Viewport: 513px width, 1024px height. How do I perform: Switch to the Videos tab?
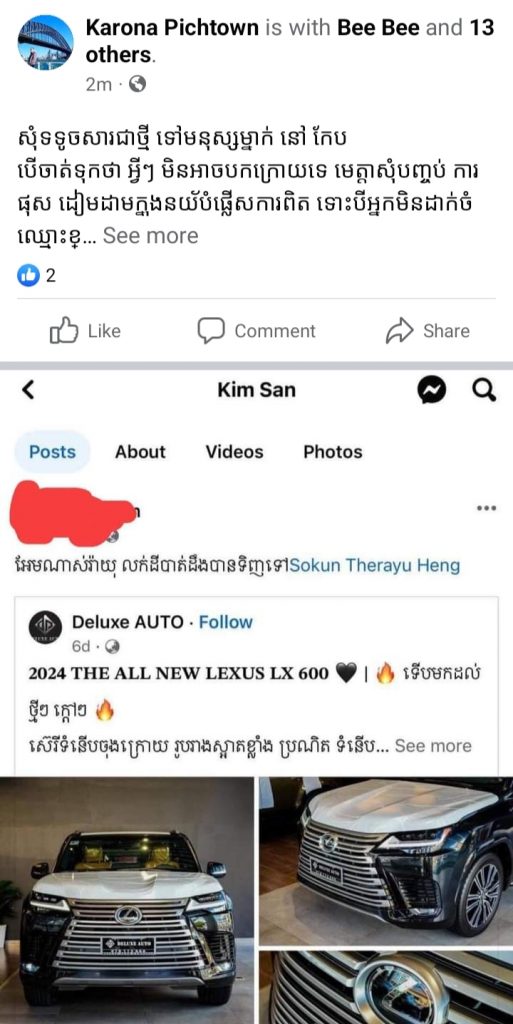234,452
